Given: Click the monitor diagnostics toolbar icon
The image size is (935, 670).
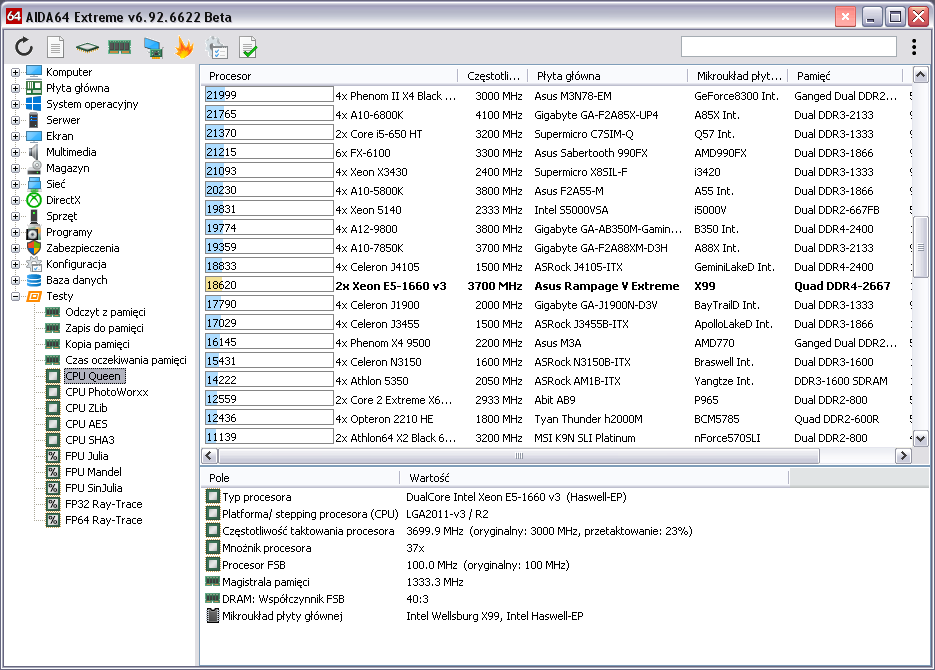Looking at the screenshot, I should 153,47.
